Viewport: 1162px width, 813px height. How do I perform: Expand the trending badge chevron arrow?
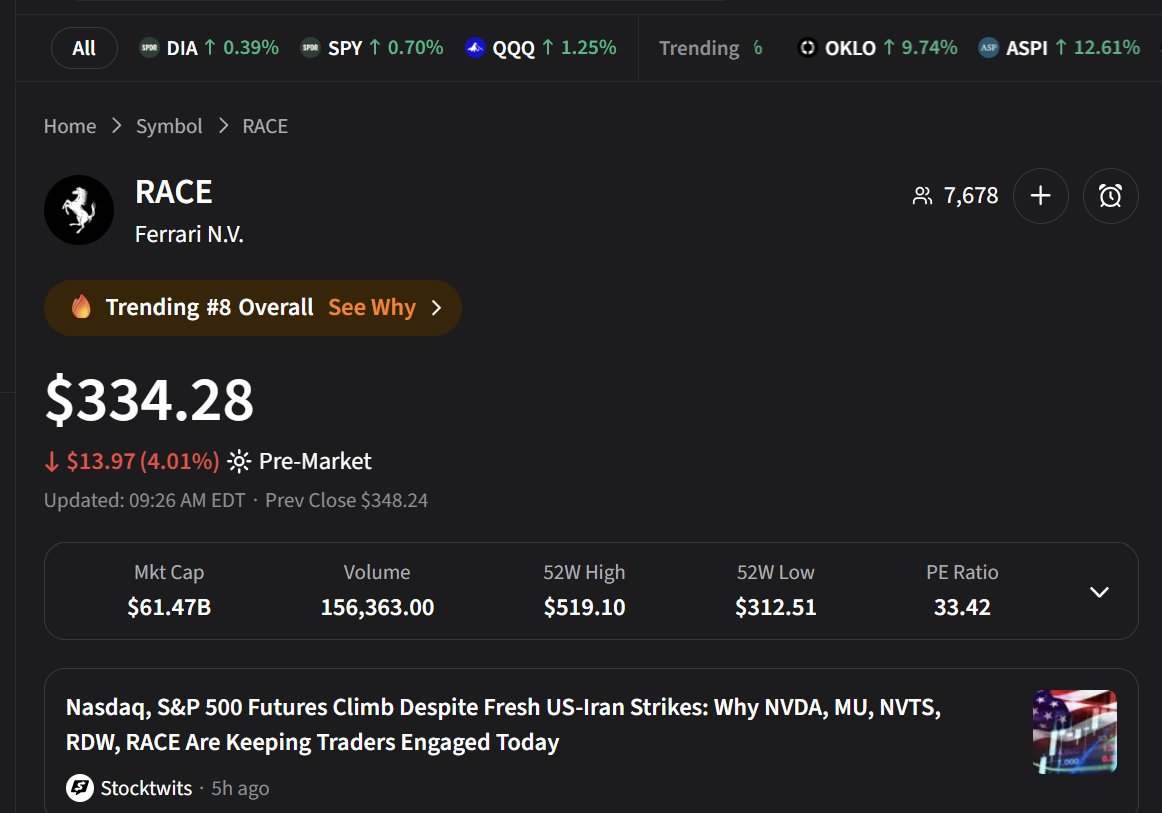coord(436,308)
